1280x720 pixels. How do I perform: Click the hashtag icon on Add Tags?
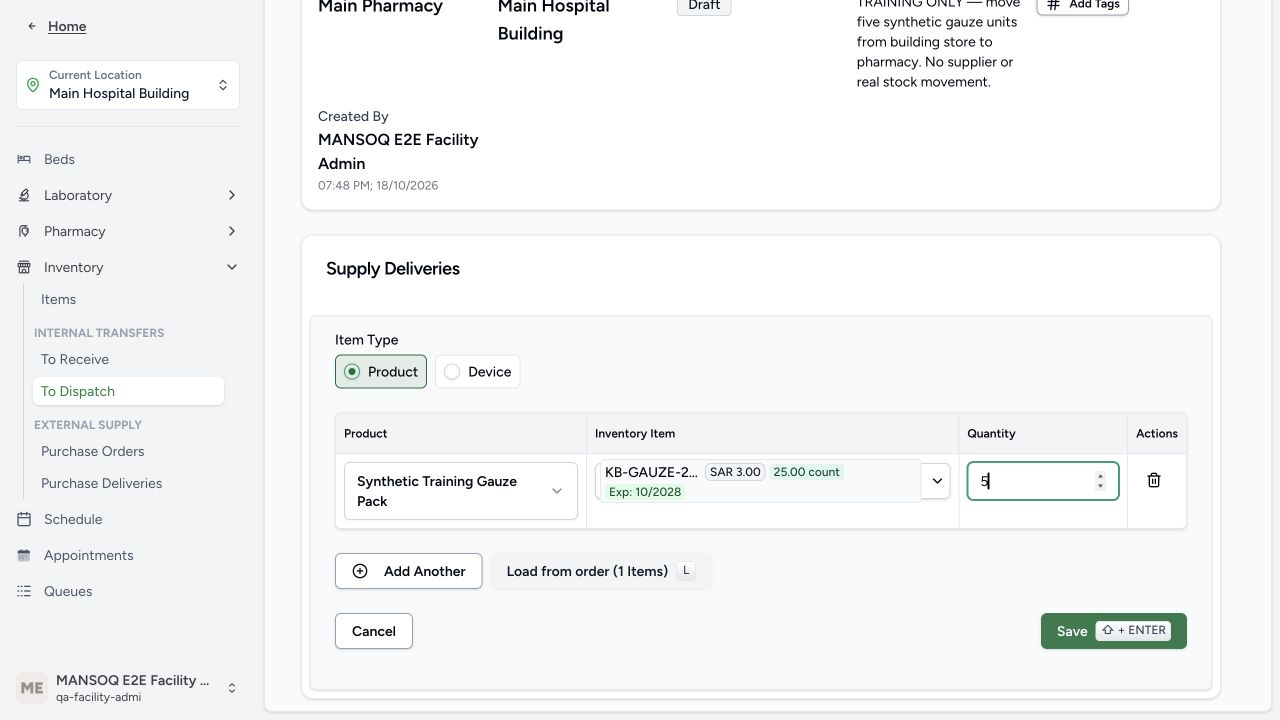tap(1053, 5)
